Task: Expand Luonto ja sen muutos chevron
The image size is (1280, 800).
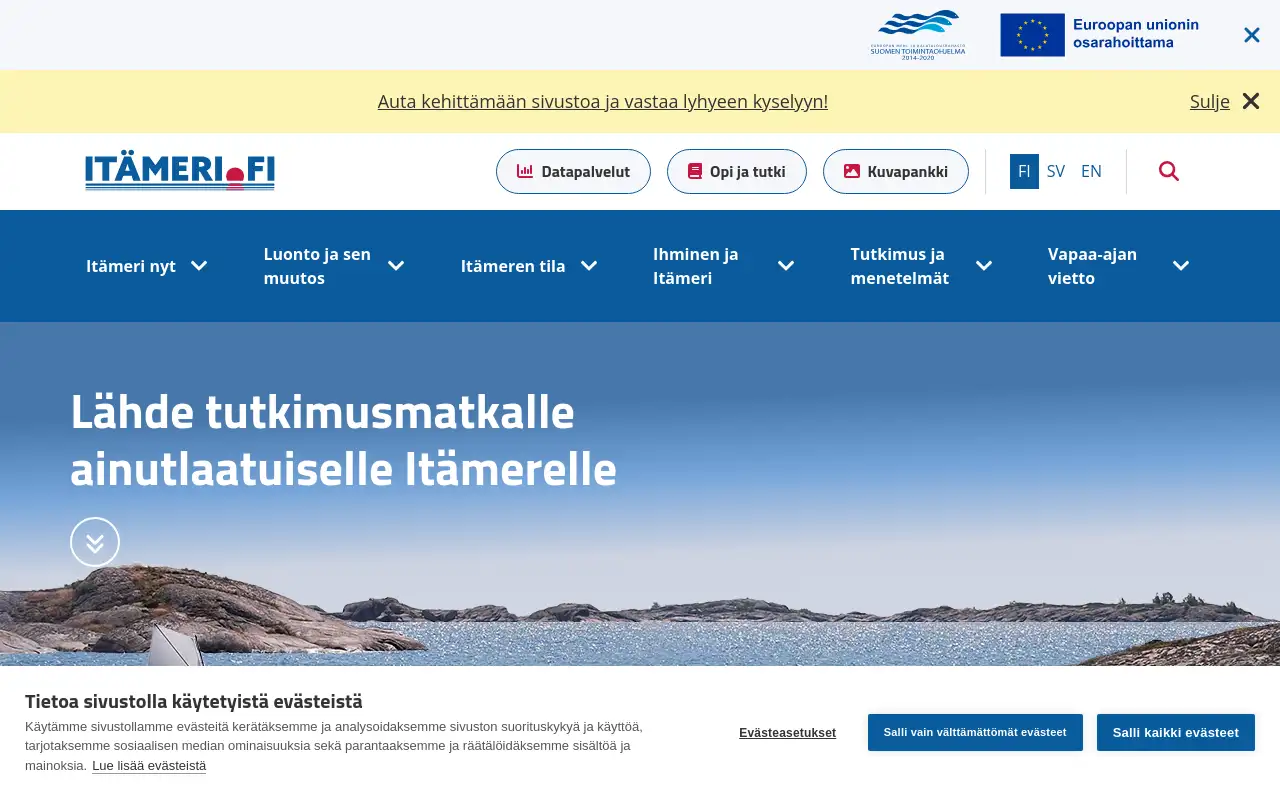Action: 396,266
